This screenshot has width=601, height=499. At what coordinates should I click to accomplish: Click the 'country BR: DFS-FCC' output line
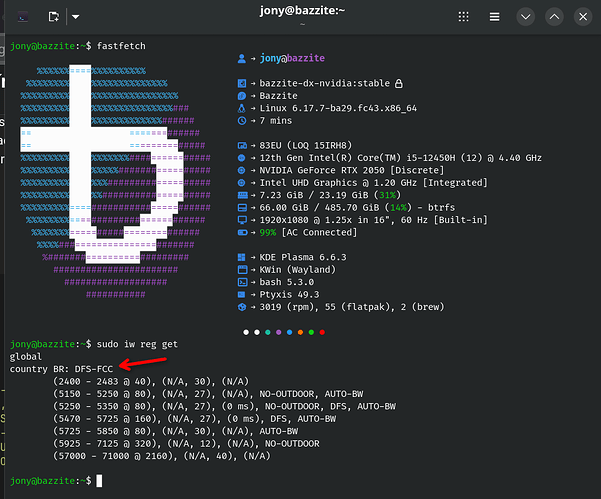61,369
